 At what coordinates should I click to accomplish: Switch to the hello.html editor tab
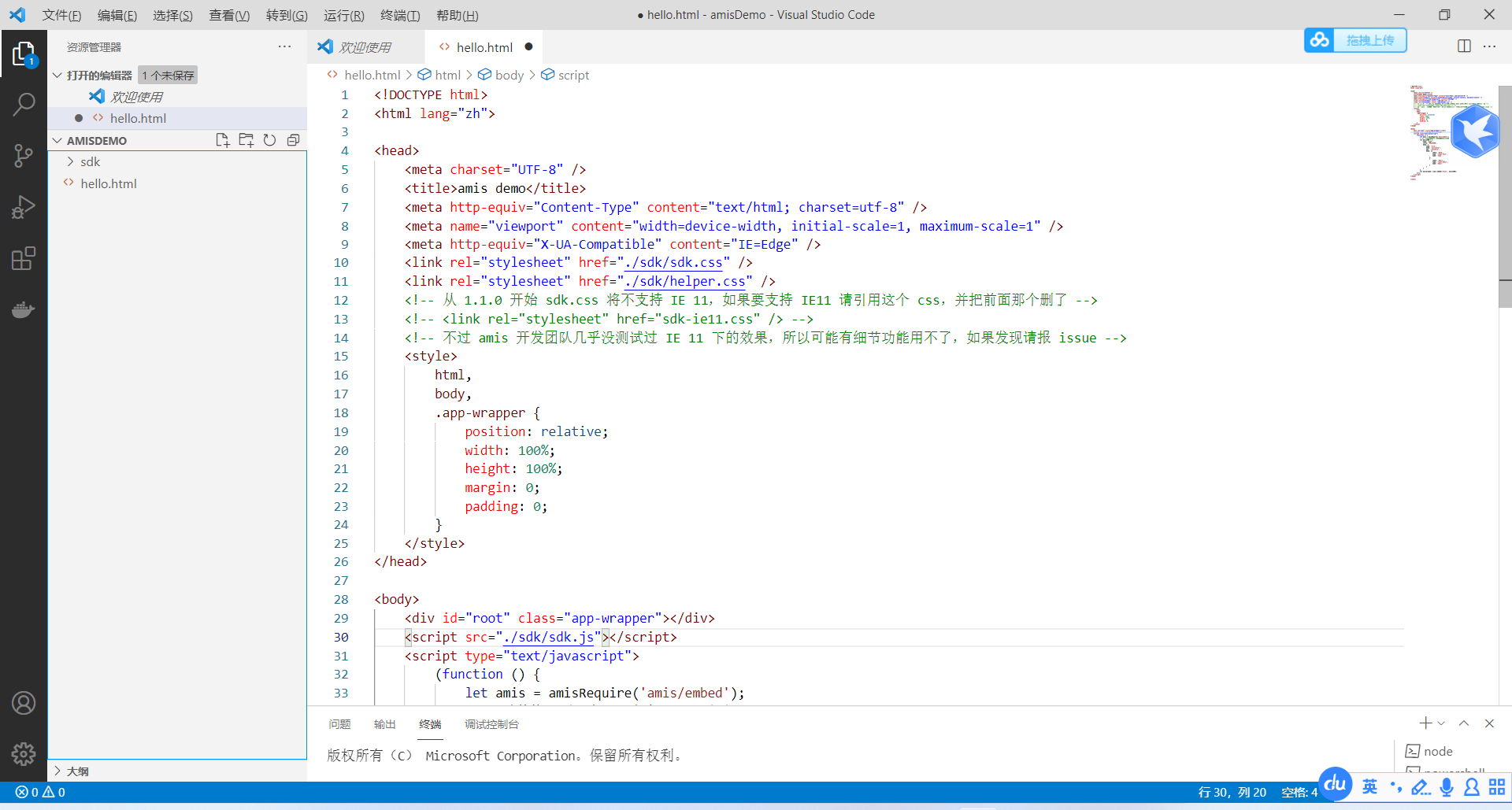point(484,46)
